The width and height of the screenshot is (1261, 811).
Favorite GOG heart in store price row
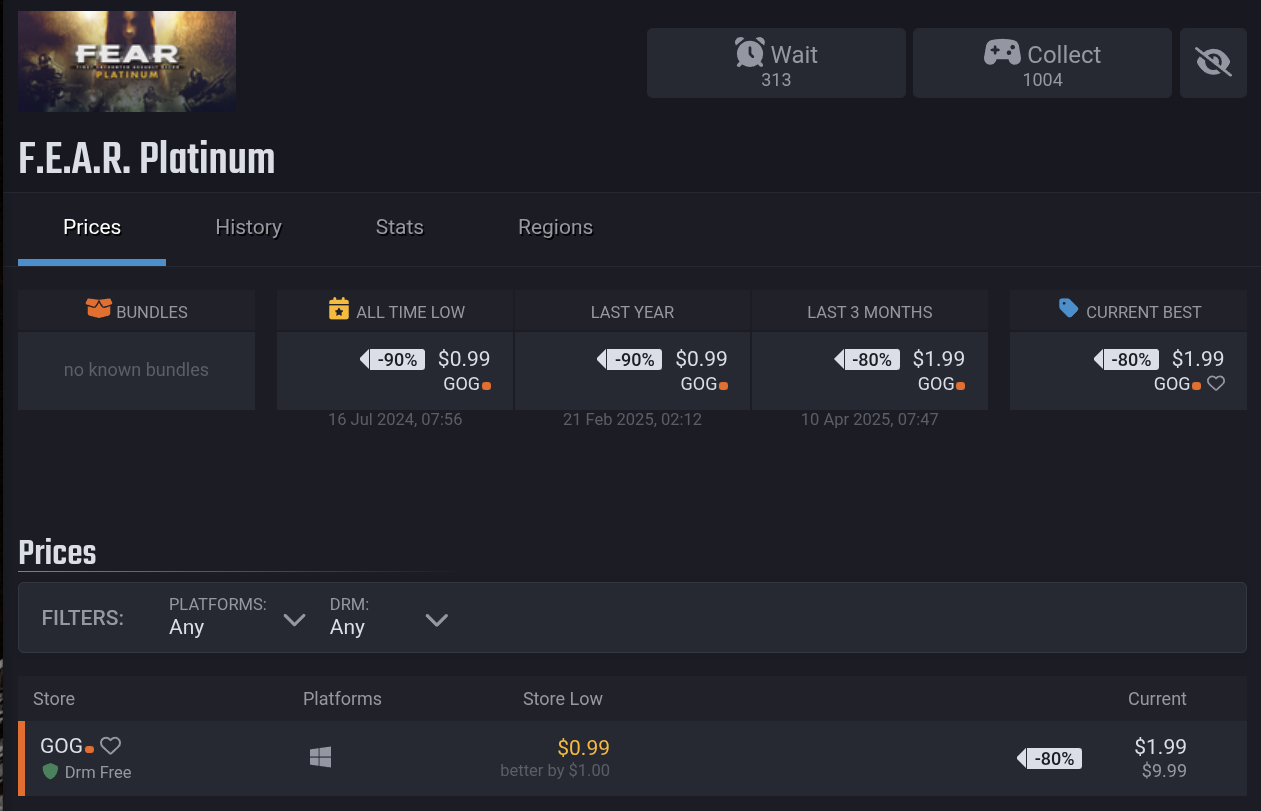(x=111, y=745)
